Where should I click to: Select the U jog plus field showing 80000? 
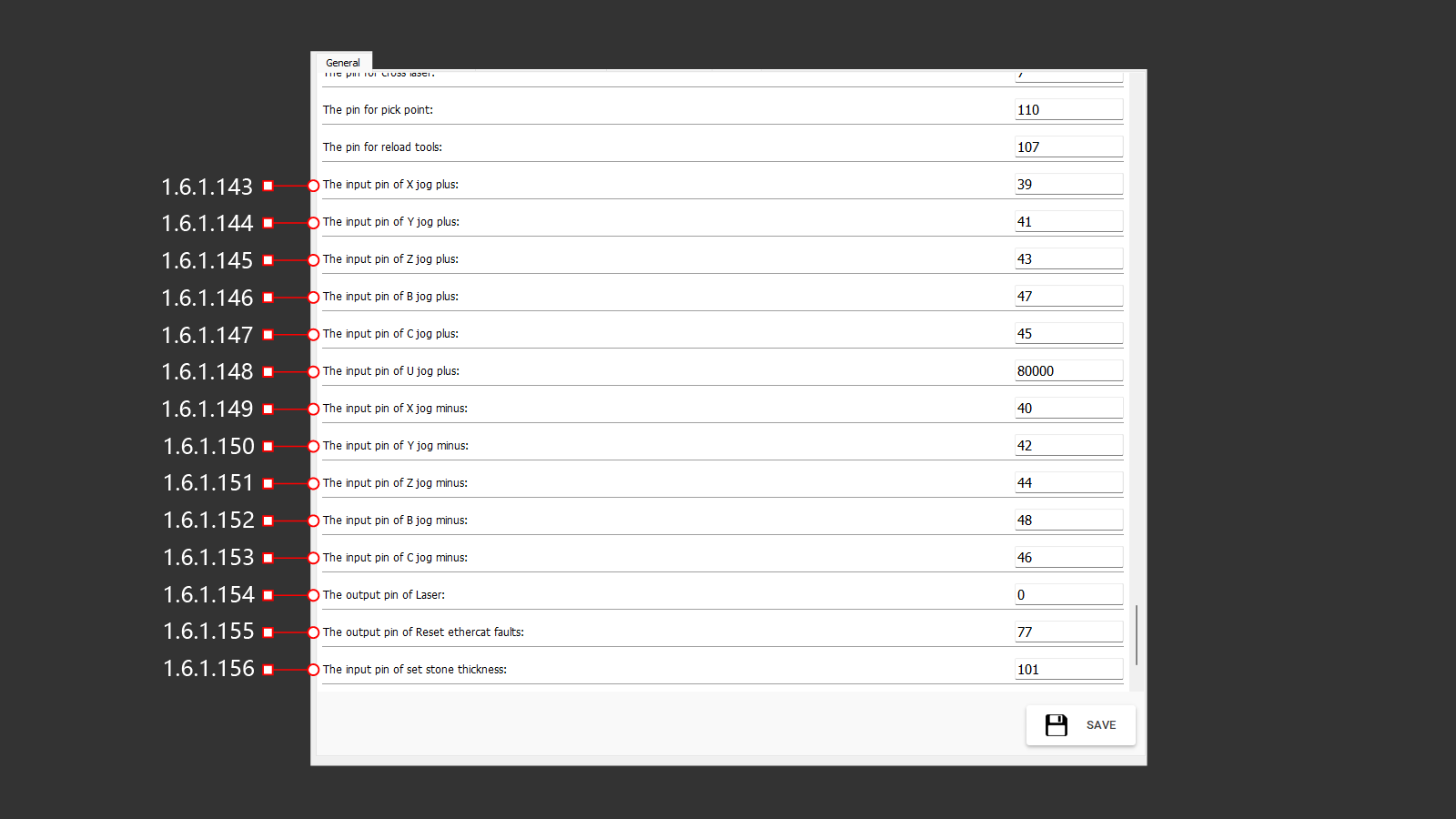[1067, 371]
